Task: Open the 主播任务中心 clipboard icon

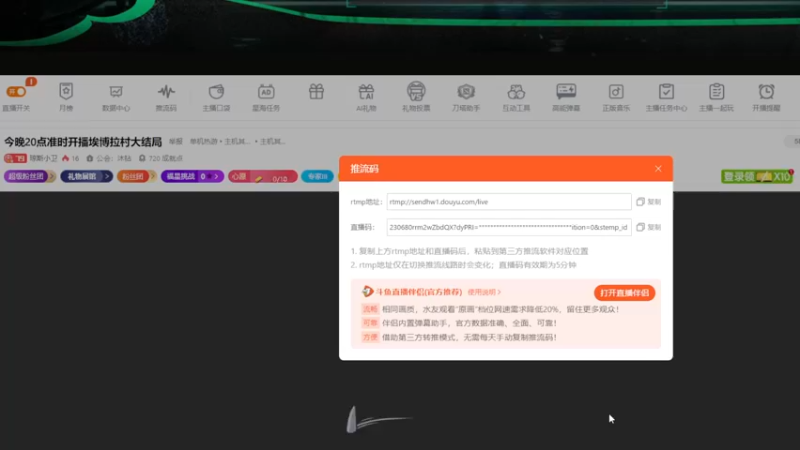Action: [x=666, y=91]
